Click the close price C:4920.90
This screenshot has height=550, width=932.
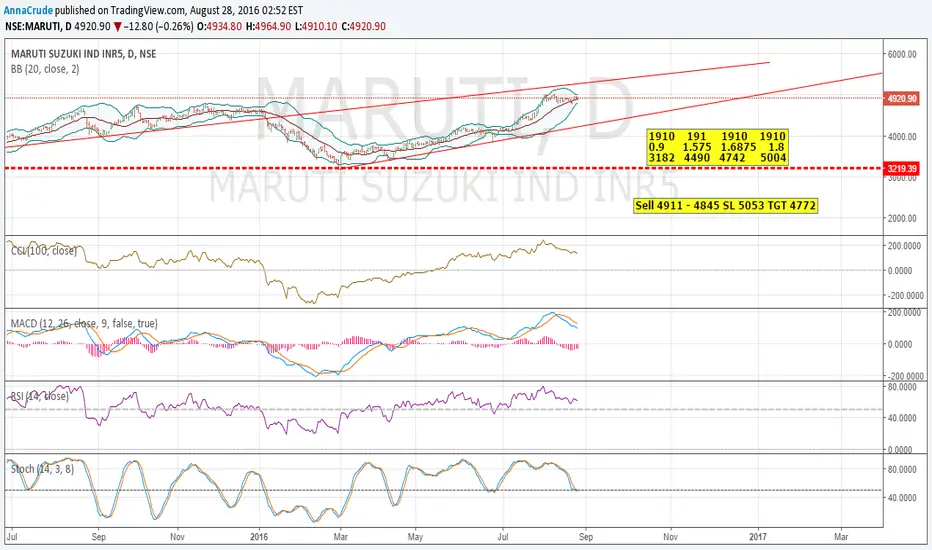click(x=363, y=26)
